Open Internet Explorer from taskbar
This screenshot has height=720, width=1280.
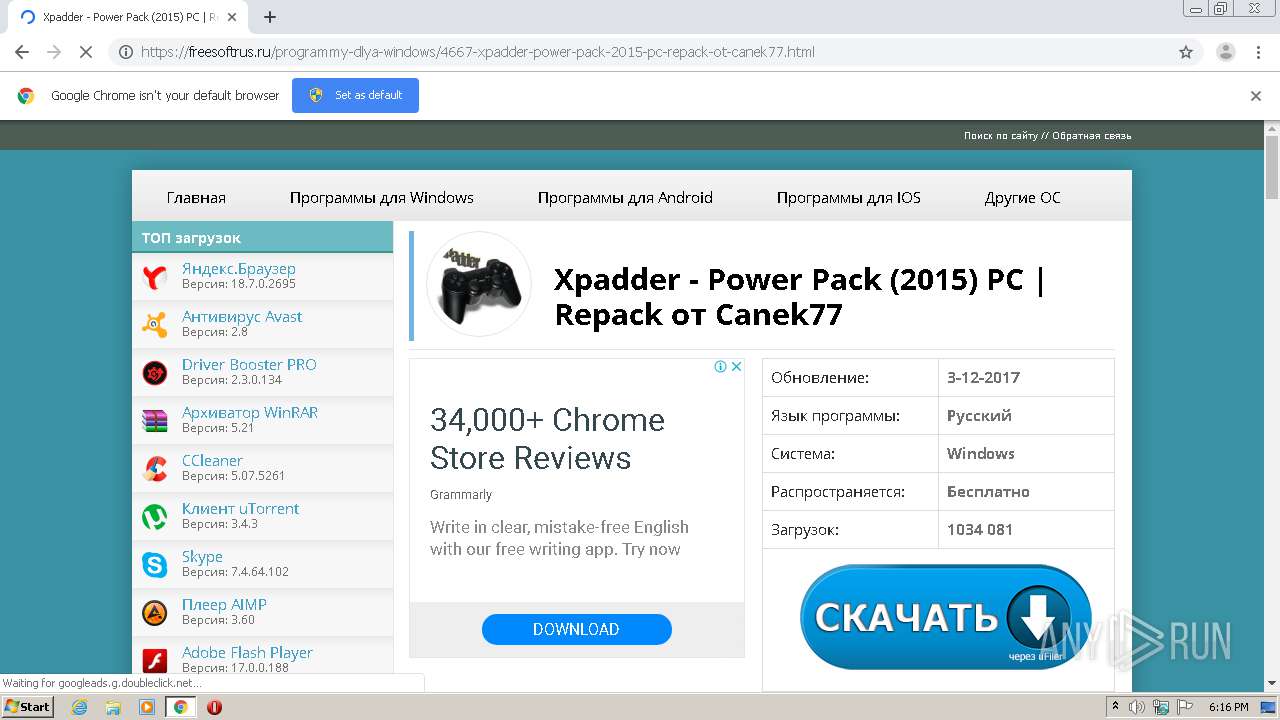(80, 707)
